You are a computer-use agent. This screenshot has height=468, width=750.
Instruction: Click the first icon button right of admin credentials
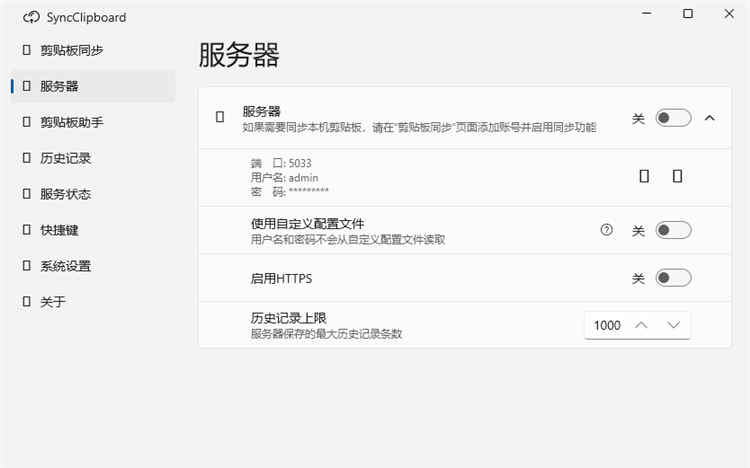click(644, 177)
